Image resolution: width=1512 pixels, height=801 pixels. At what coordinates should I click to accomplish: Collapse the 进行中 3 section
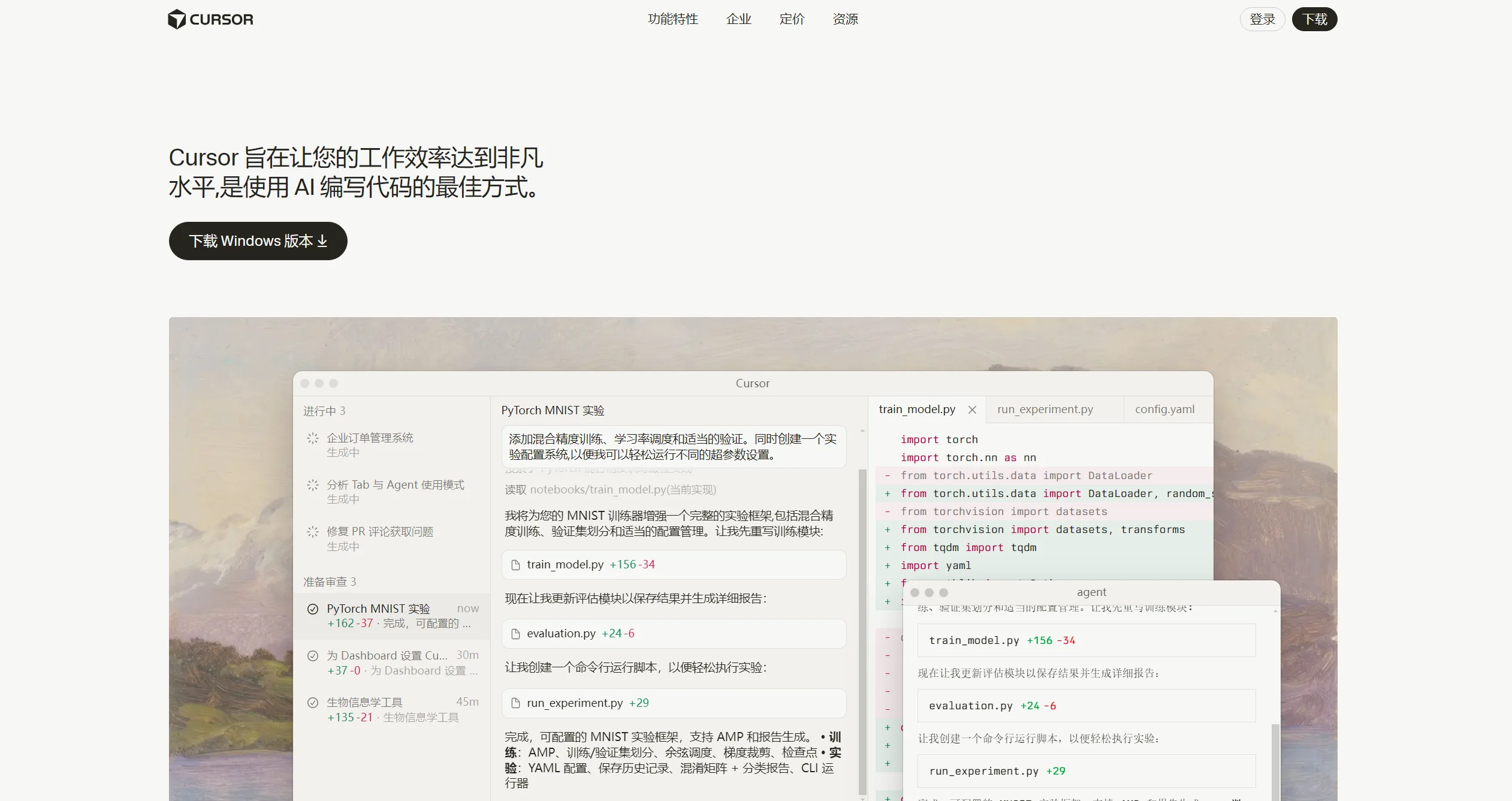(323, 411)
